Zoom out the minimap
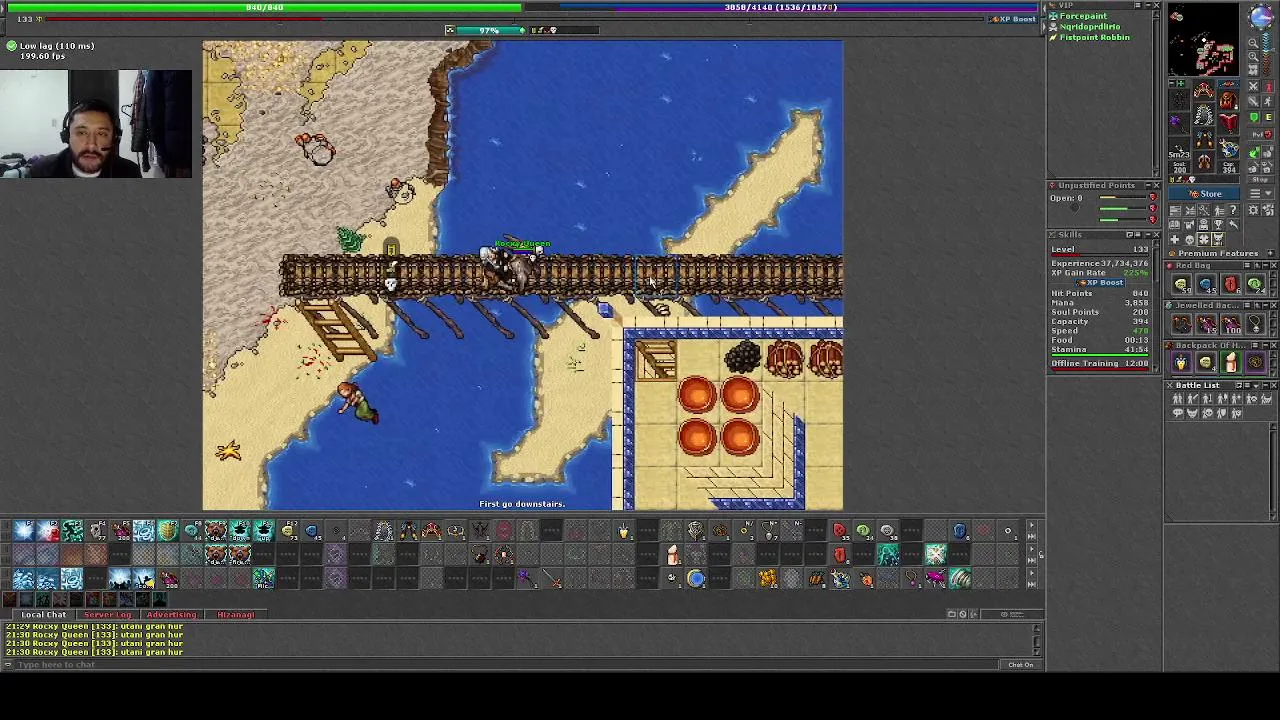 1253,43
